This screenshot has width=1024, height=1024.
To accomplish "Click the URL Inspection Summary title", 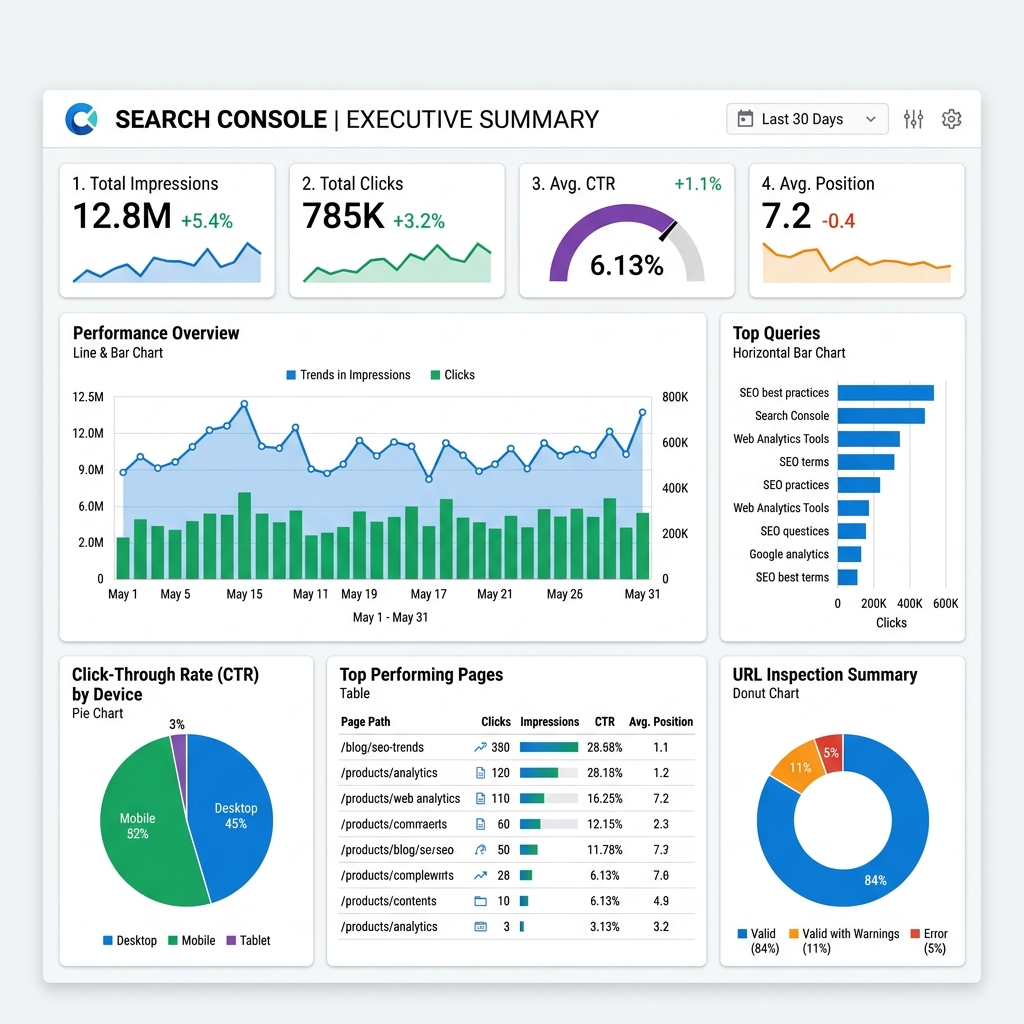I will (x=825, y=675).
